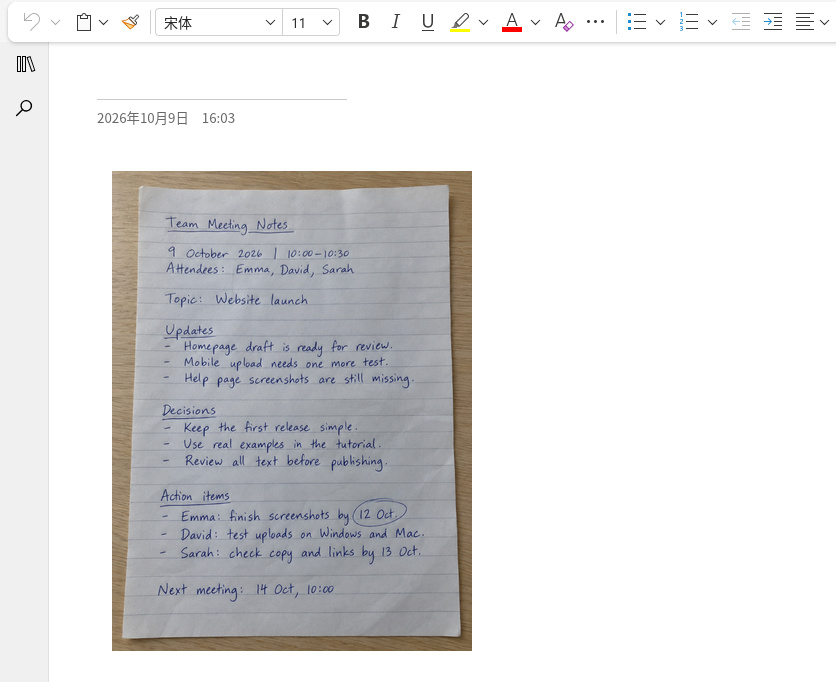Apply yellow text highlight color

tap(460, 22)
